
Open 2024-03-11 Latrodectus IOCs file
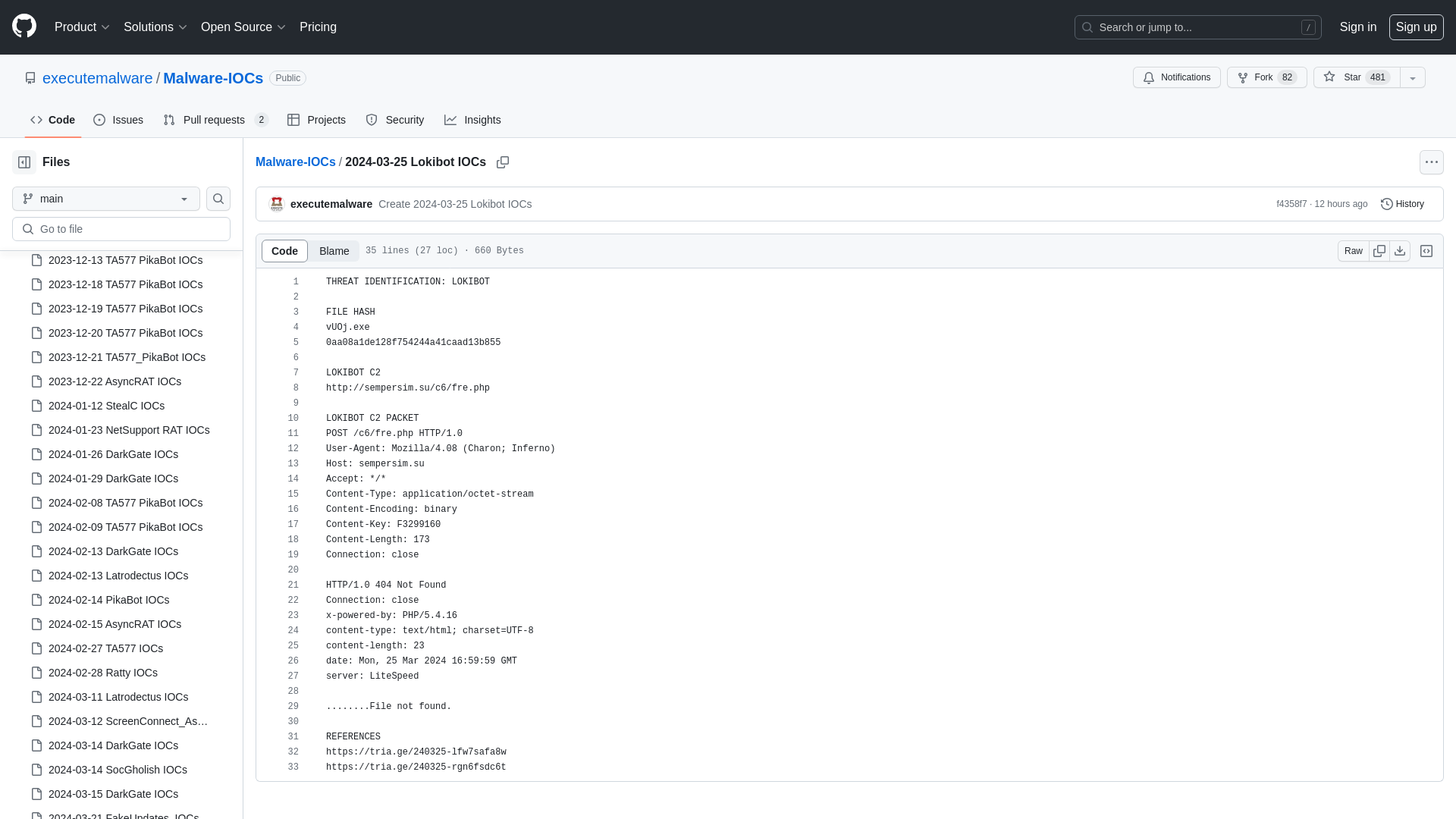(118, 697)
